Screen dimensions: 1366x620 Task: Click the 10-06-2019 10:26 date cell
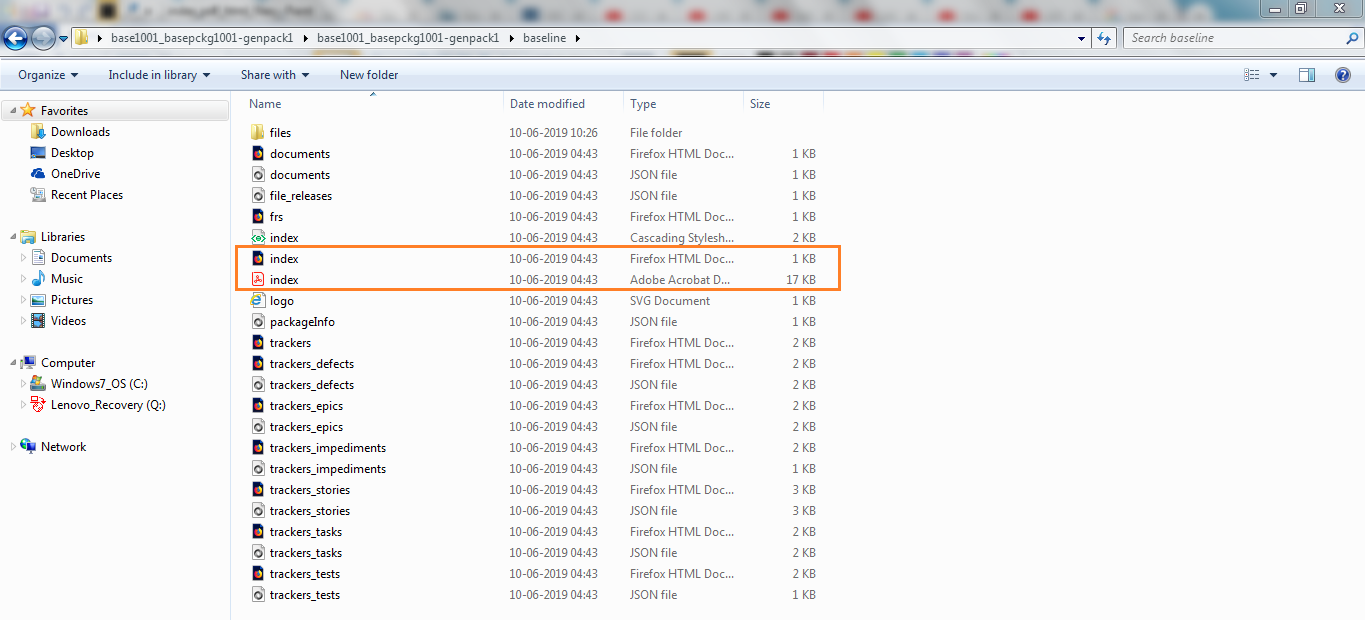coord(553,133)
